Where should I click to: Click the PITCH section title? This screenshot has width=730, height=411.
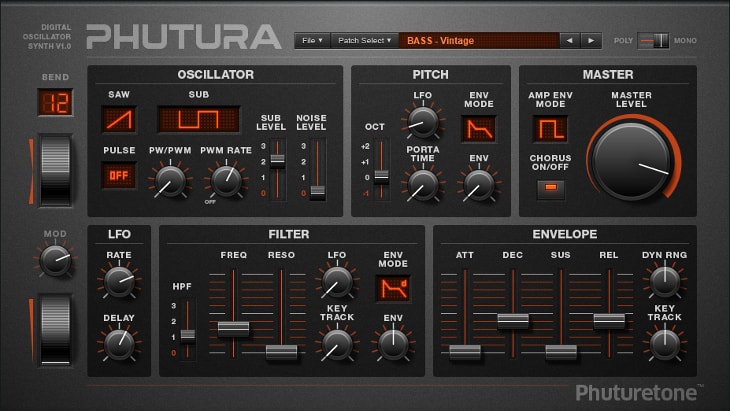pyautogui.click(x=430, y=74)
